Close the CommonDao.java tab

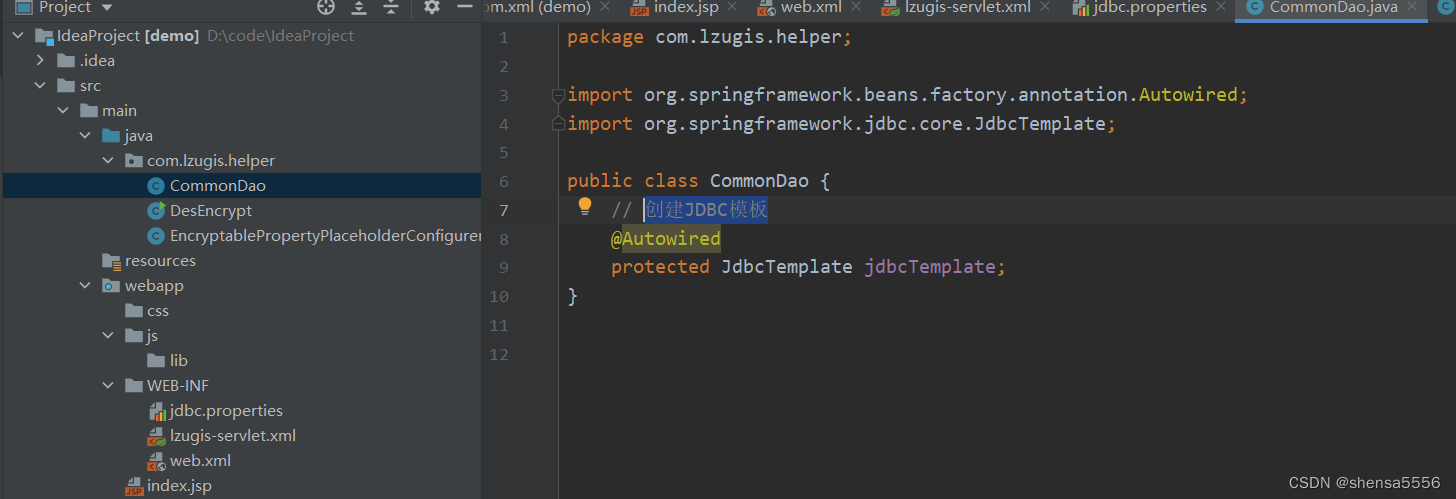[x=1413, y=7]
